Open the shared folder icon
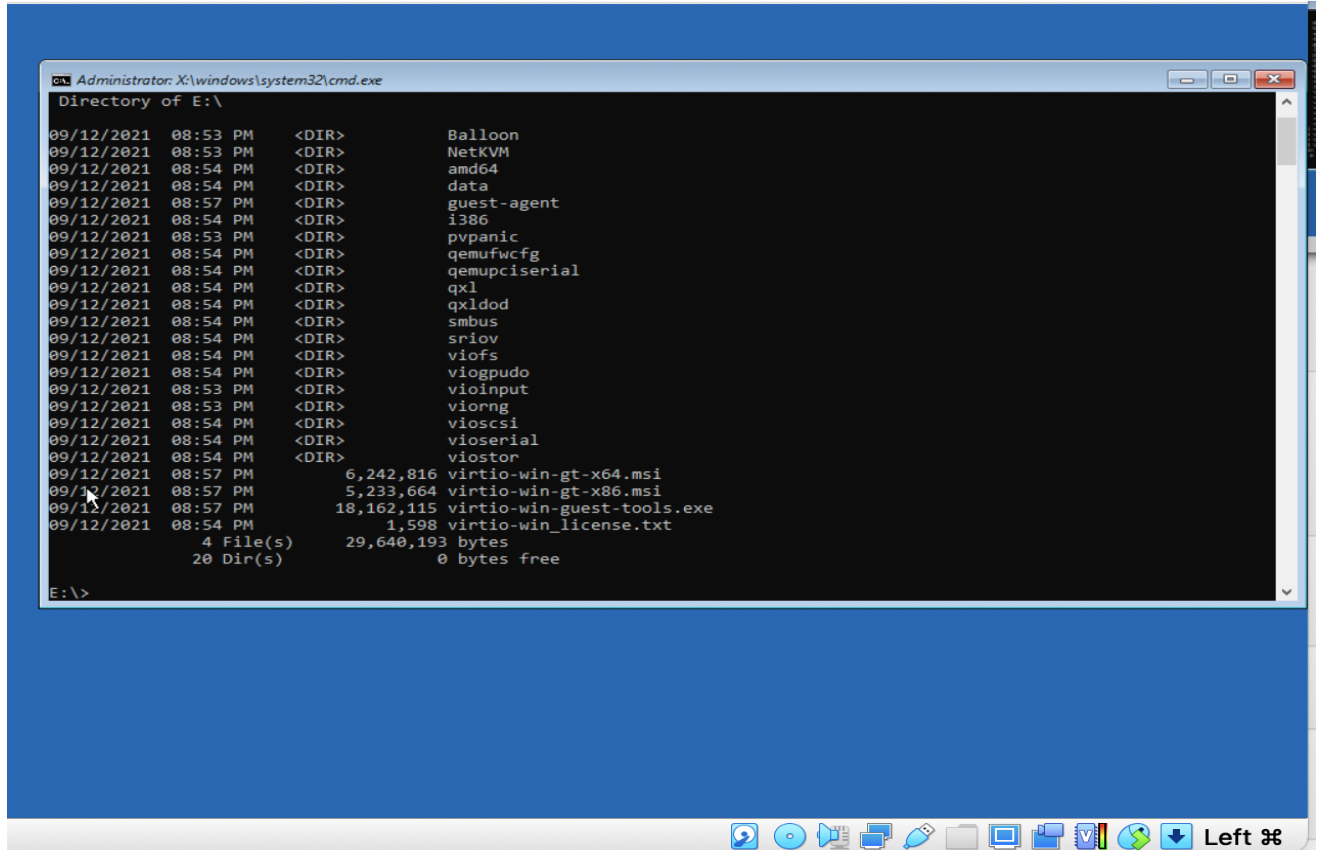1320x854 pixels. pyautogui.click(x=963, y=836)
